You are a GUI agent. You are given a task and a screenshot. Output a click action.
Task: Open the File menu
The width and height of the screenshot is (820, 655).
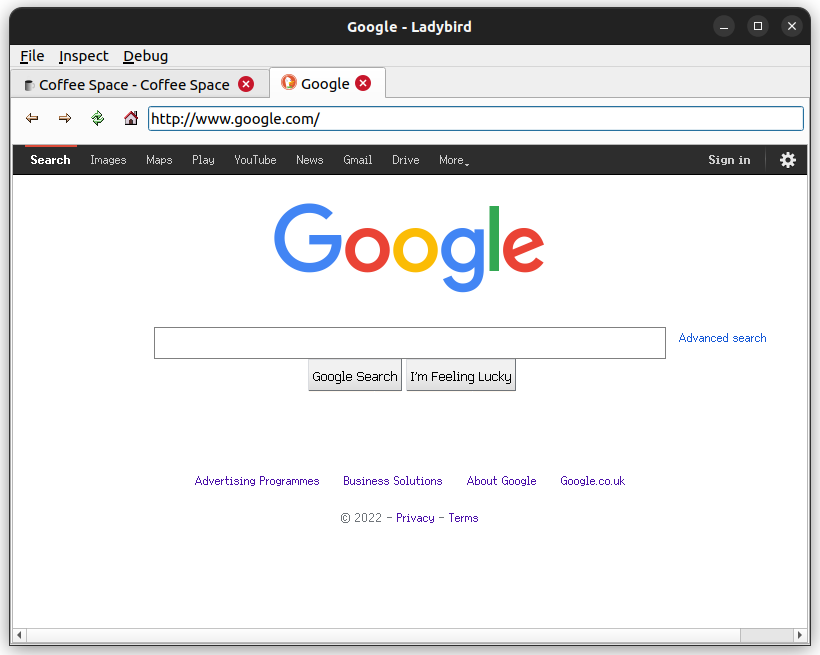tap(32, 56)
